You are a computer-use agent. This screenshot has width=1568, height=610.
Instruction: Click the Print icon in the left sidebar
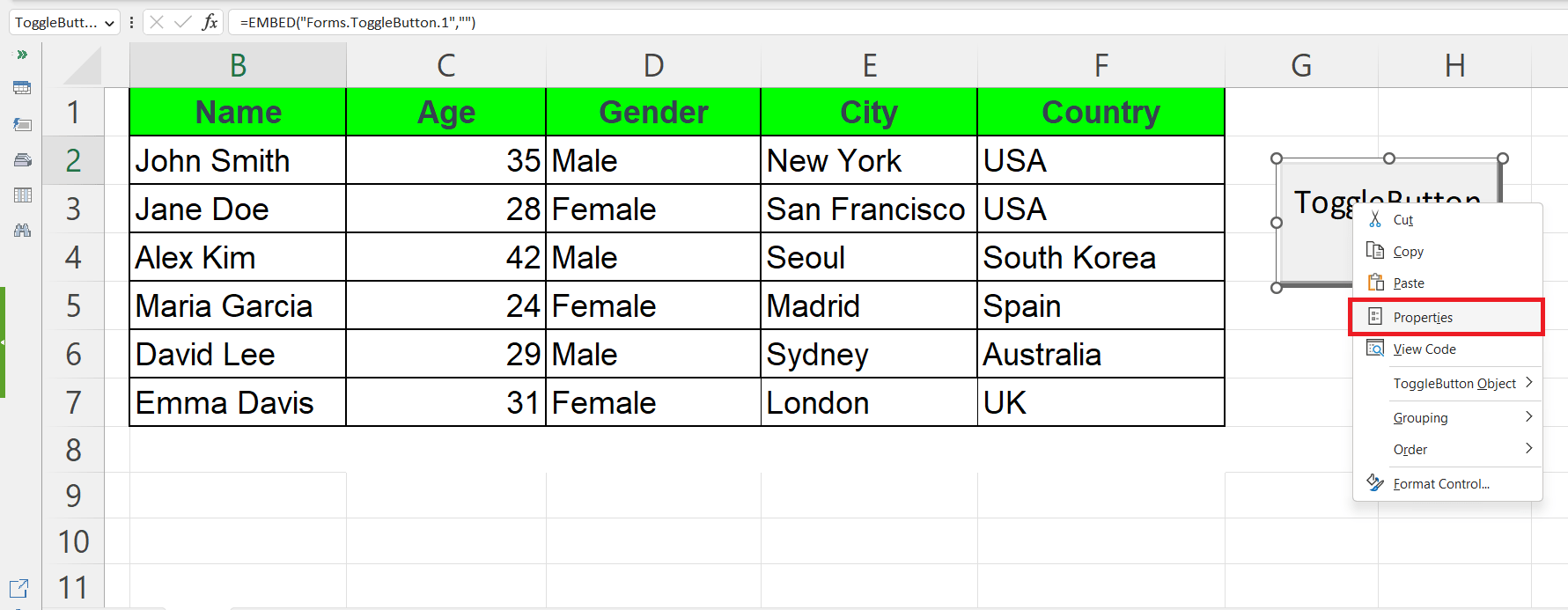(x=20, y=159)
